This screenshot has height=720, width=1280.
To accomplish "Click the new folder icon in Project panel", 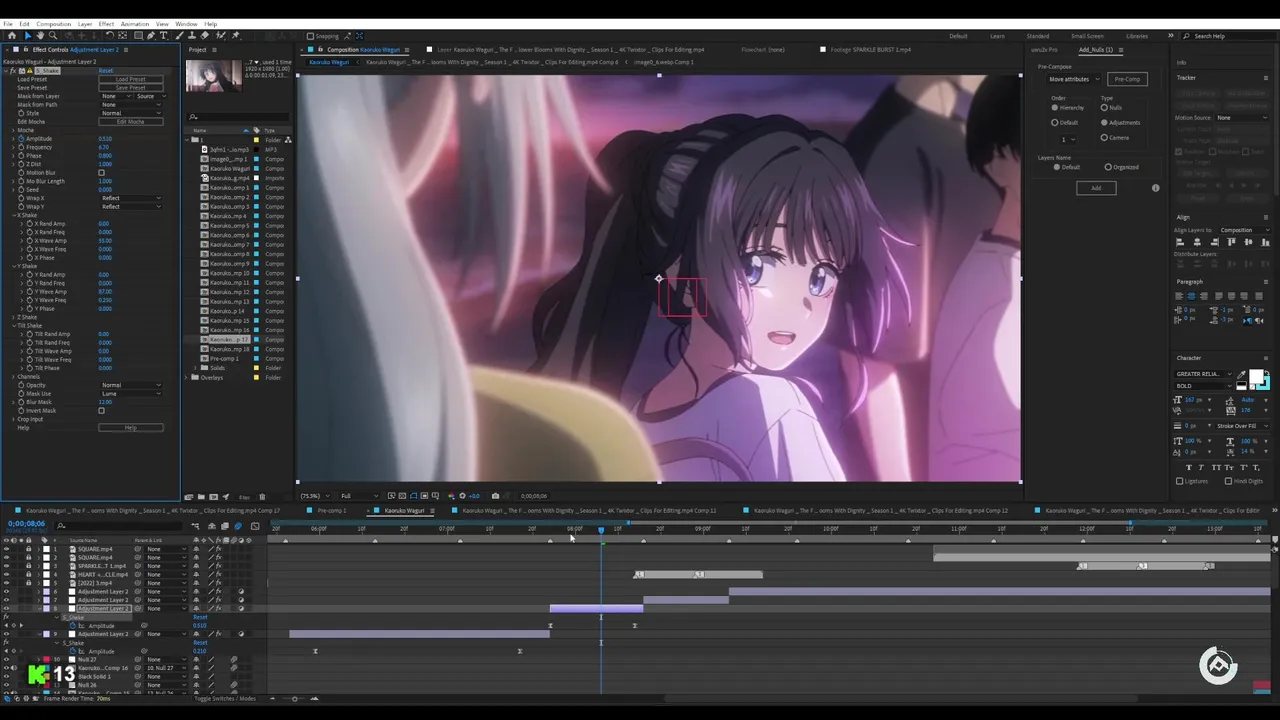I will click(x=201, y=496).
